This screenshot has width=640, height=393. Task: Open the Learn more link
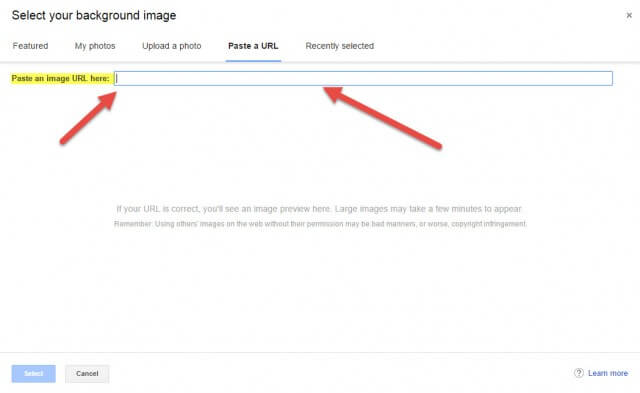(x=608, y=373)
